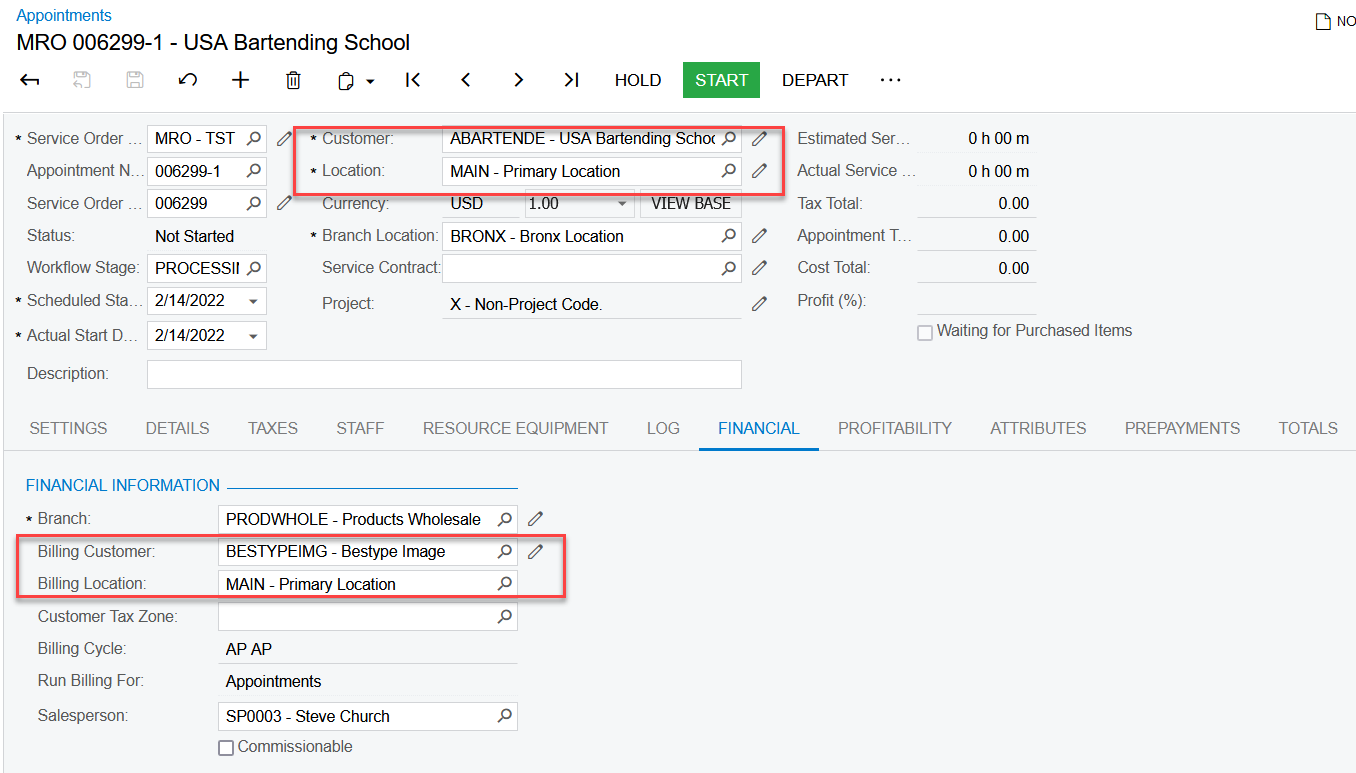Click magnifier in Branch Location field
The height and width of the screenshot is (773, 1356).
tap(729, 236)
